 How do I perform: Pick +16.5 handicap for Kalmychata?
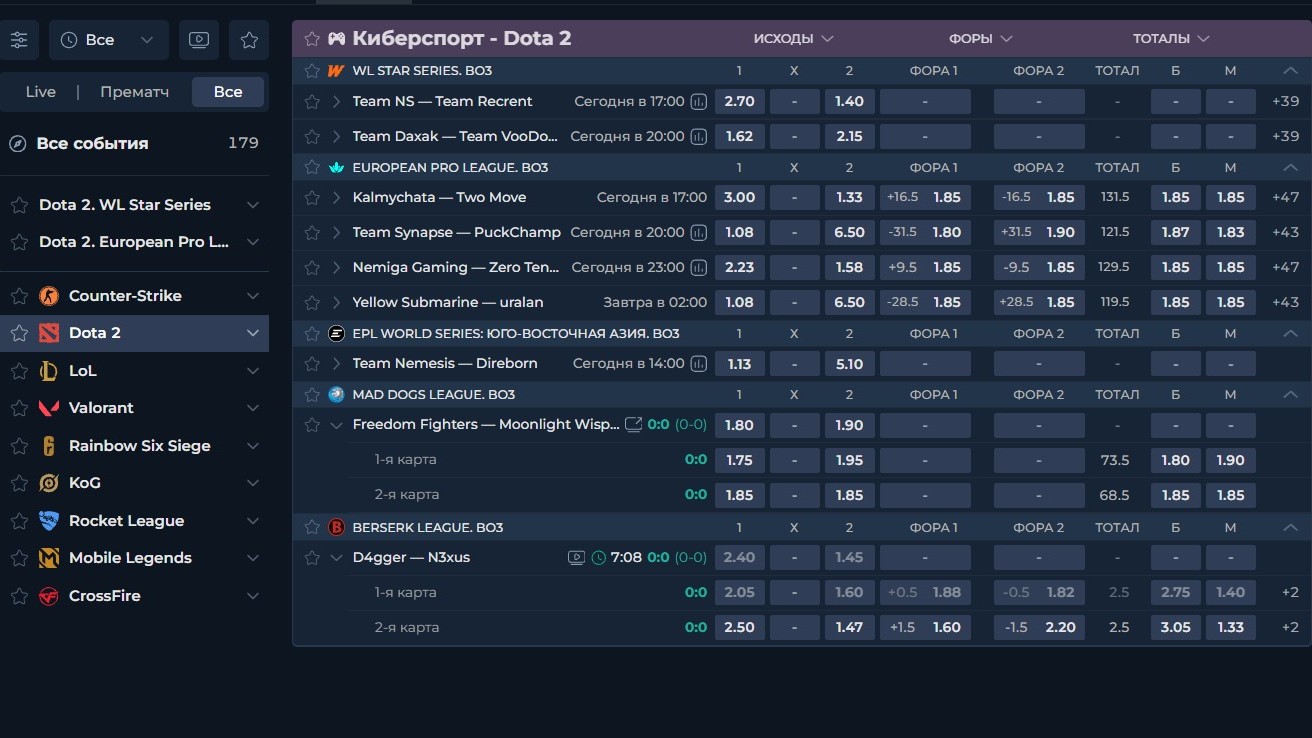click(x=925, y=197)
